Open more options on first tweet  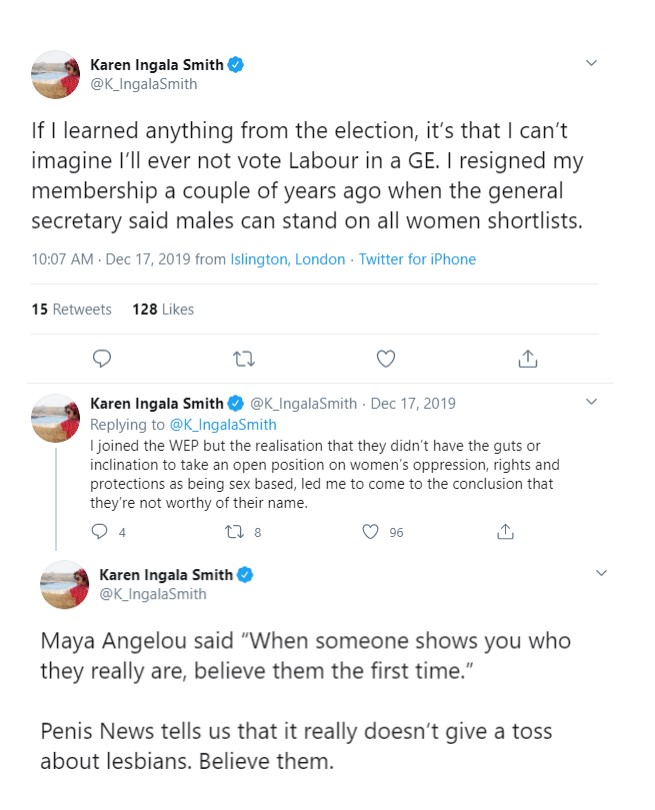coord(591,63)
